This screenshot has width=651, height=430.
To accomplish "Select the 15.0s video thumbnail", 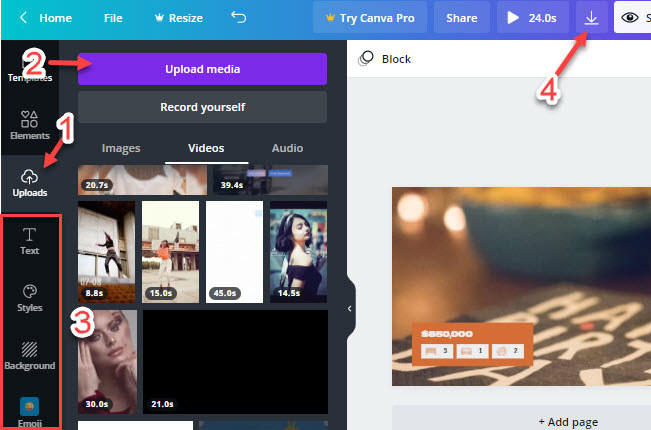I will 170,252.
